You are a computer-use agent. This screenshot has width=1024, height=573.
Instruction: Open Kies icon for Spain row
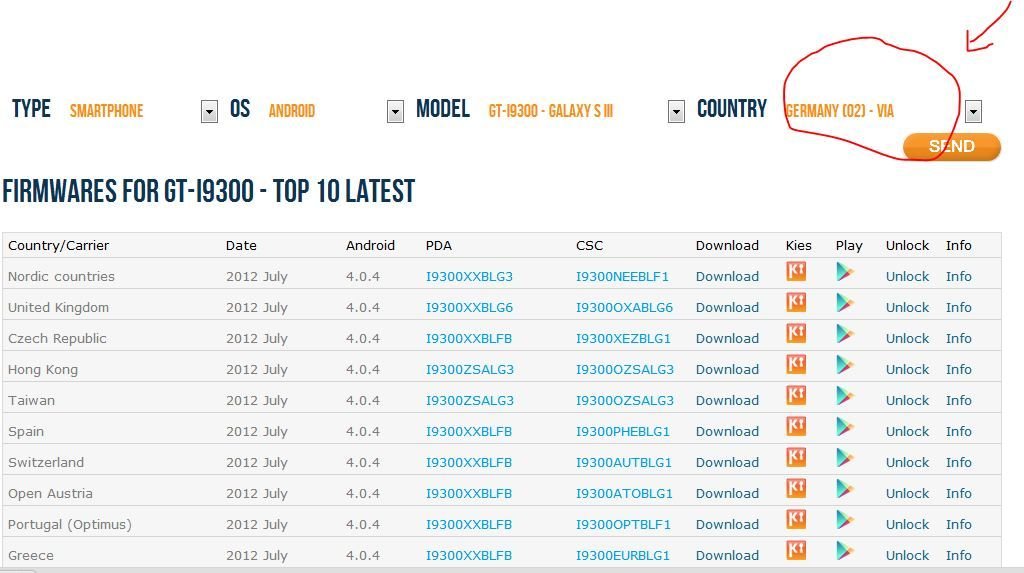[795, 426]
